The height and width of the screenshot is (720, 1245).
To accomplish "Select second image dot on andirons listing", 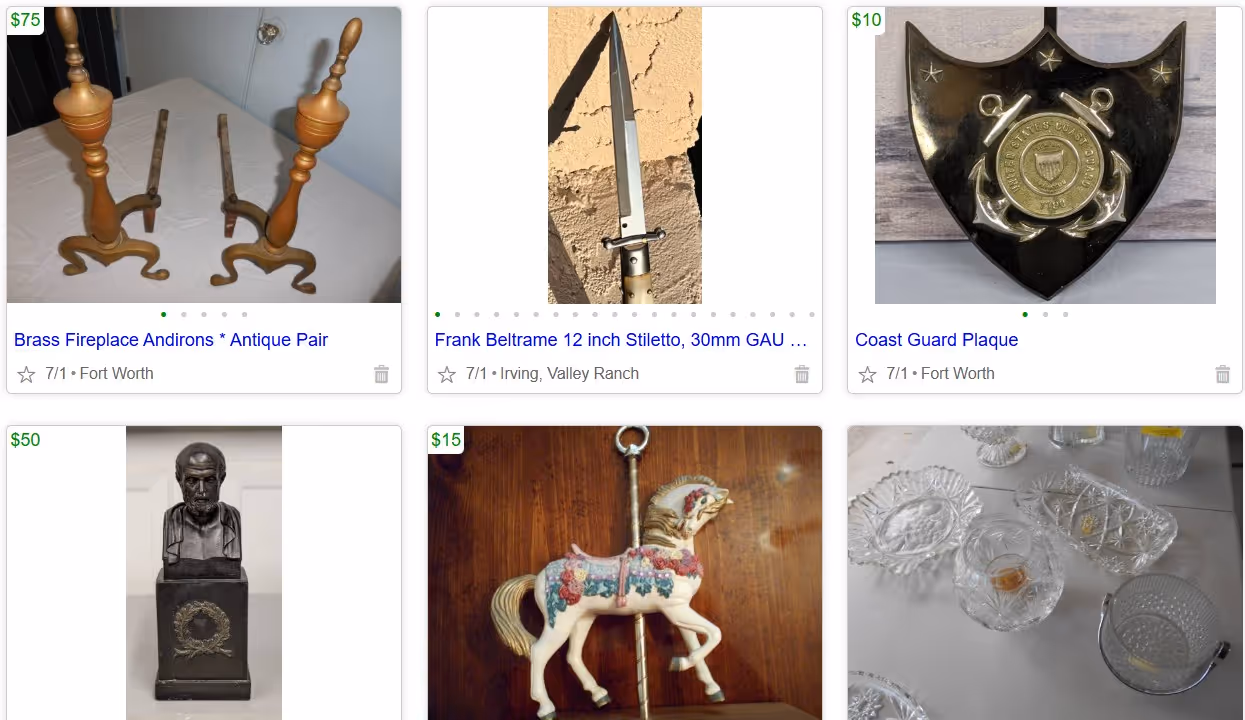I will point(184,314).
